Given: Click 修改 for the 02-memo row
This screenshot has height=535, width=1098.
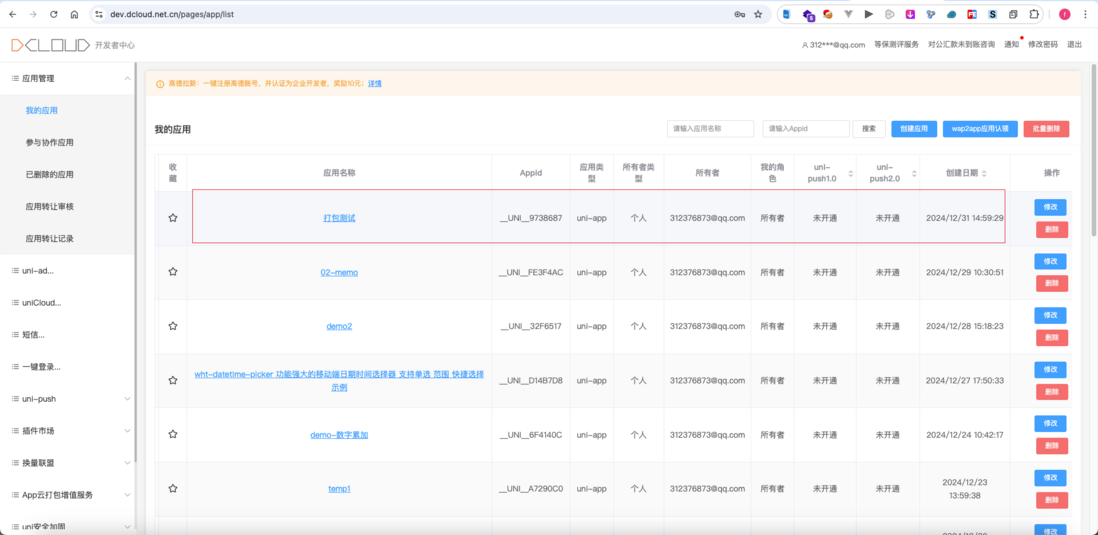Looking at the screenshot, I should [1050, 261].
